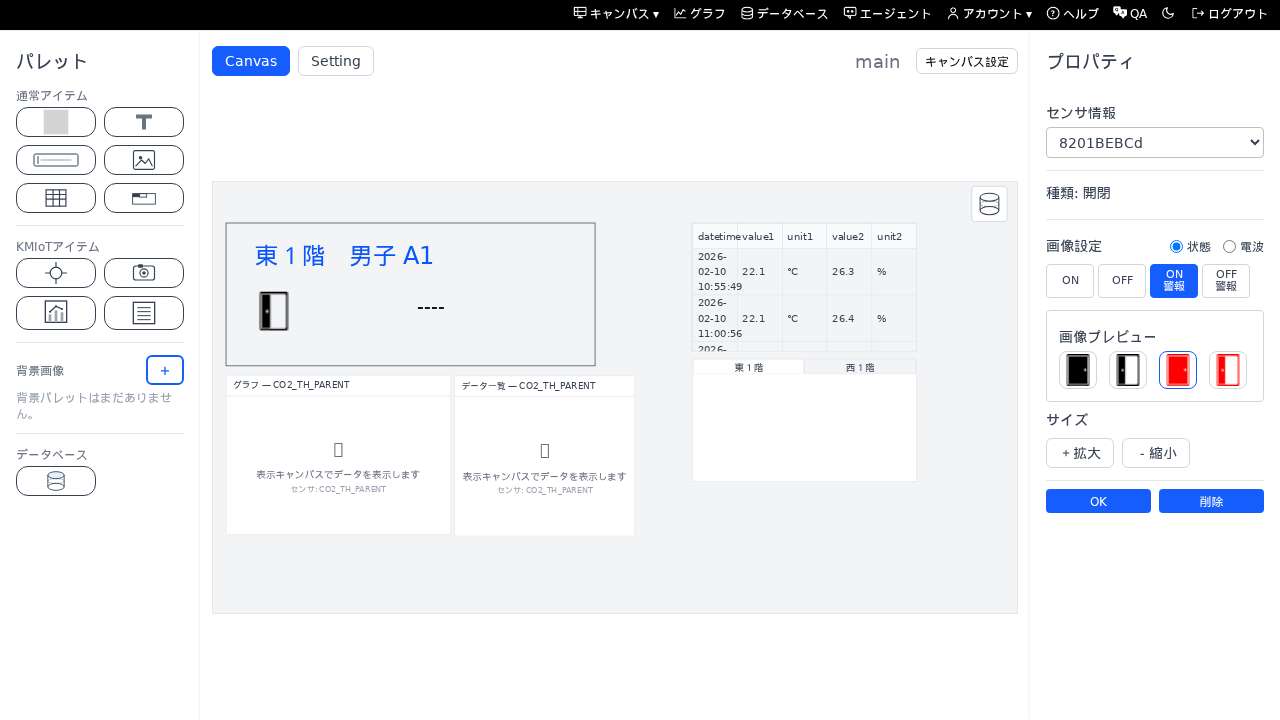
Task: Add a background image with the plus icon
Action: (x=165, y=370)
